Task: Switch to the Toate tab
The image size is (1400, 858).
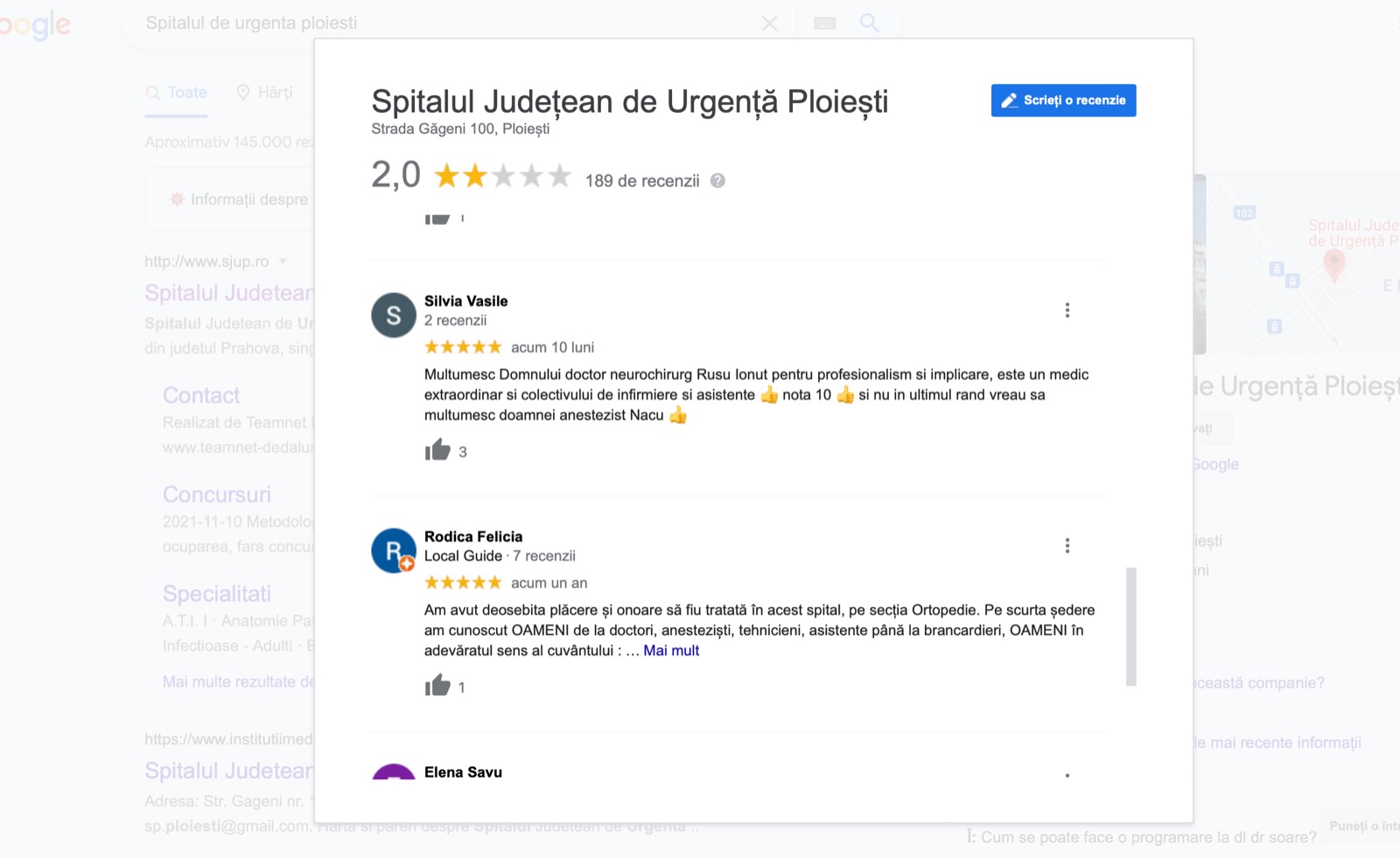Action: (x=177, y=93)
